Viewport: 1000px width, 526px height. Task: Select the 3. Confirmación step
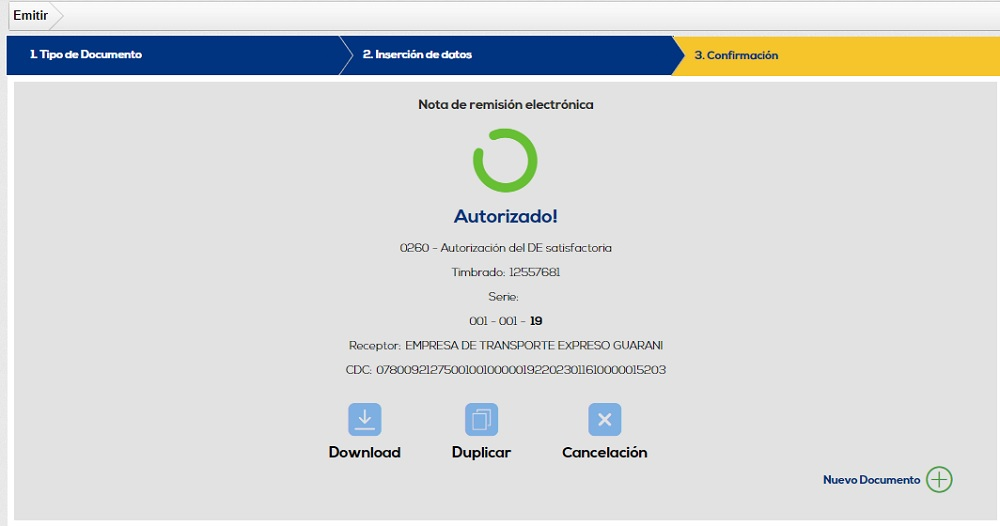(x=736, y=55)
